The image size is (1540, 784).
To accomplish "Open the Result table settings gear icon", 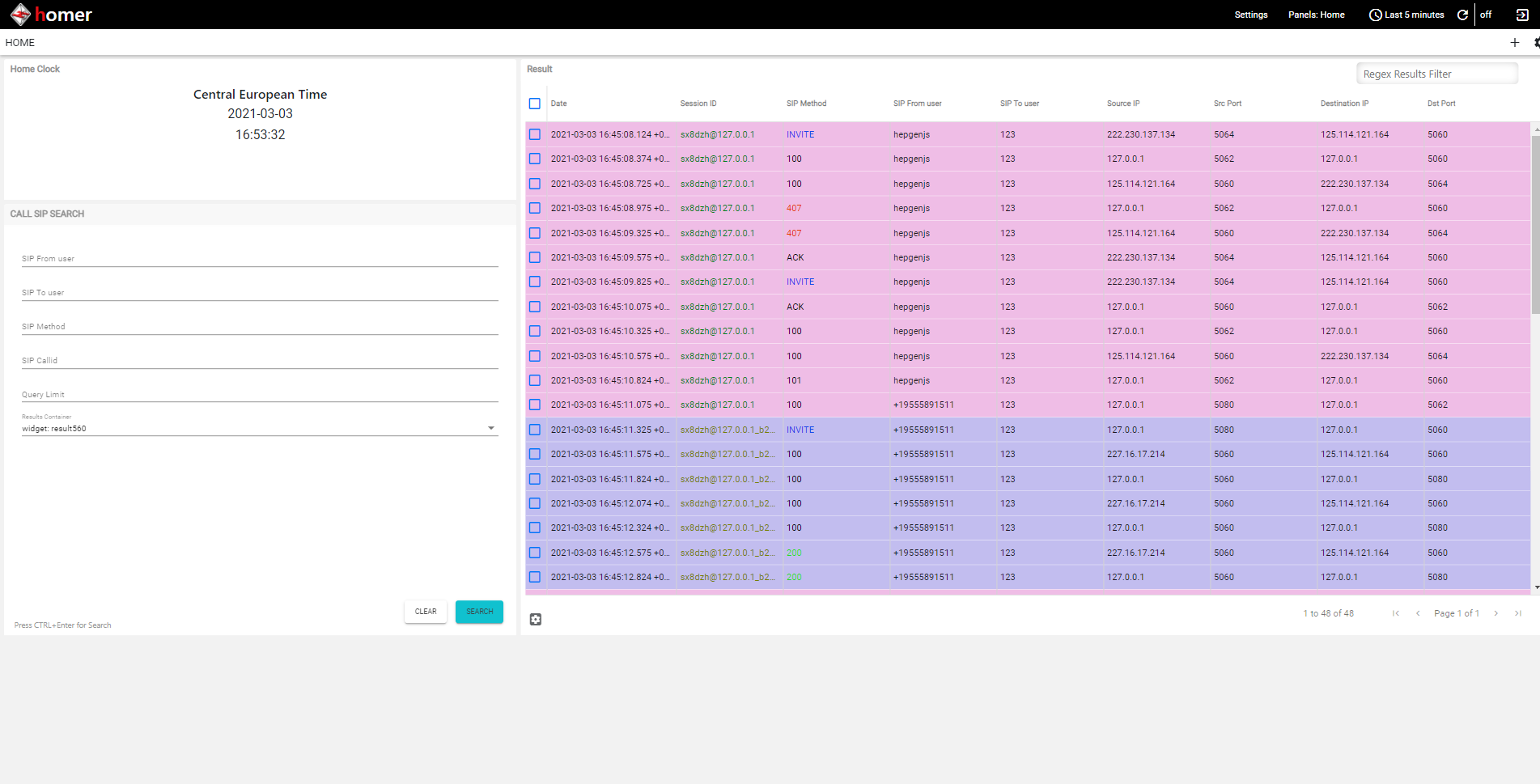I will (536, 619).
